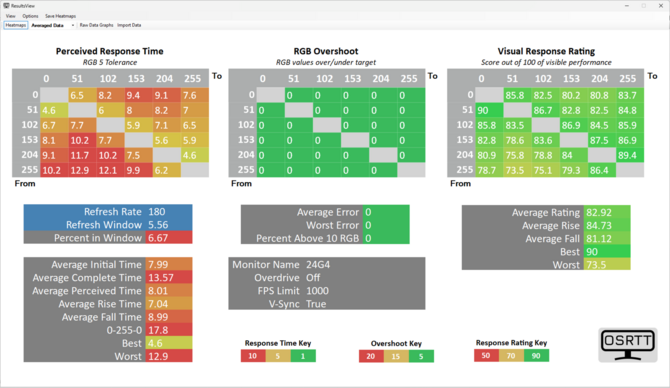Open the View menu
The width and height of the screenshot is (670, 388).
click(x=11, y=16)
